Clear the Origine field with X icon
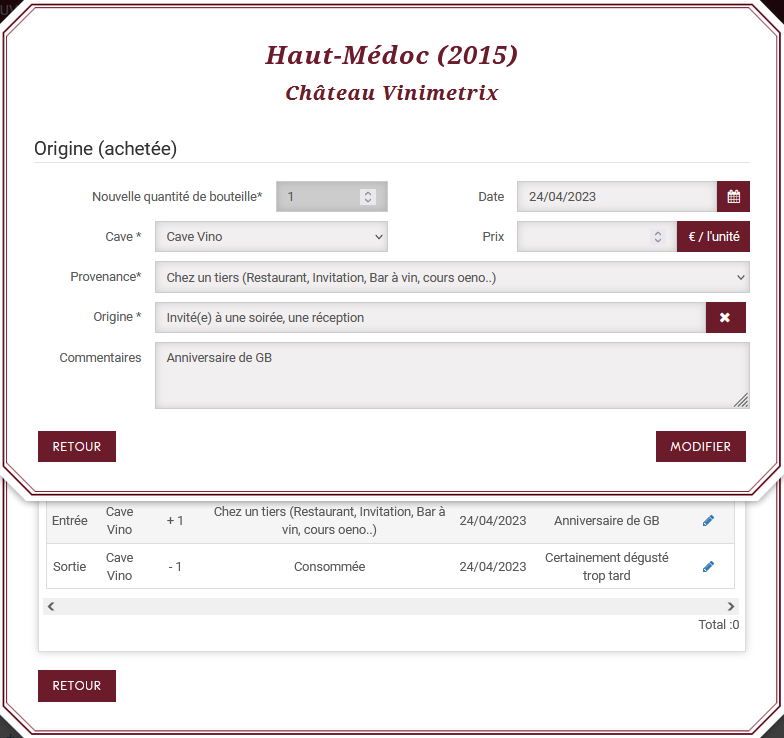The width and height of the screenshot is (784, 738). (725, 318)
